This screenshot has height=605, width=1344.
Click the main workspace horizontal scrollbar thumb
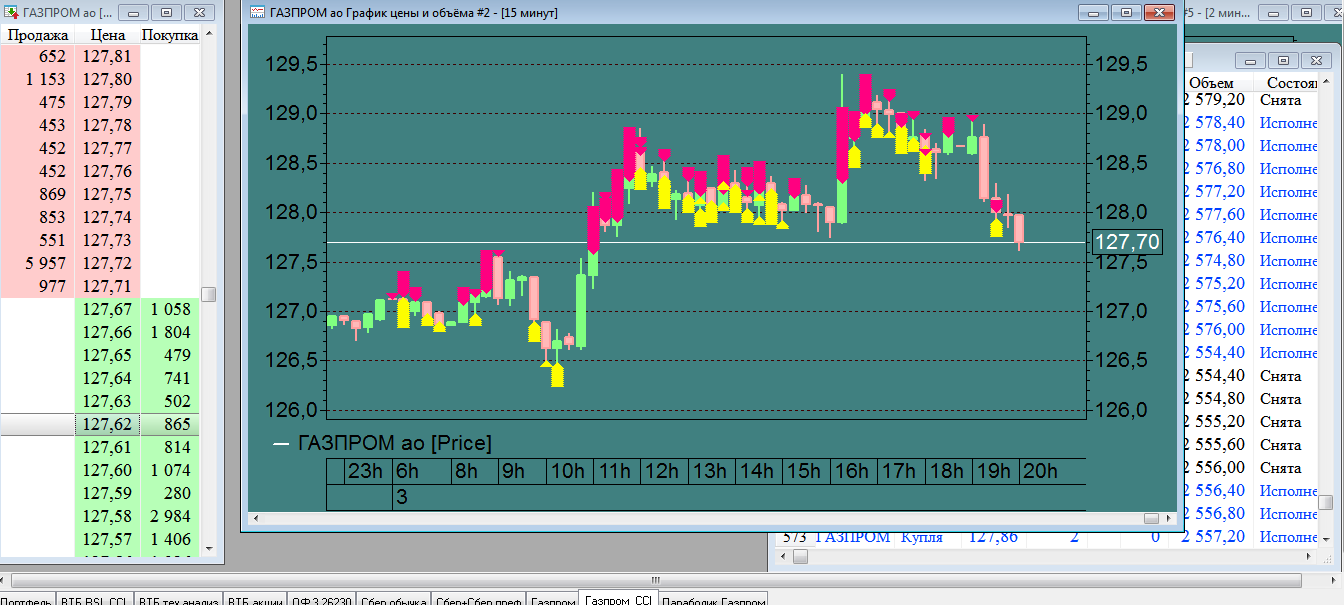pos(655,580)
